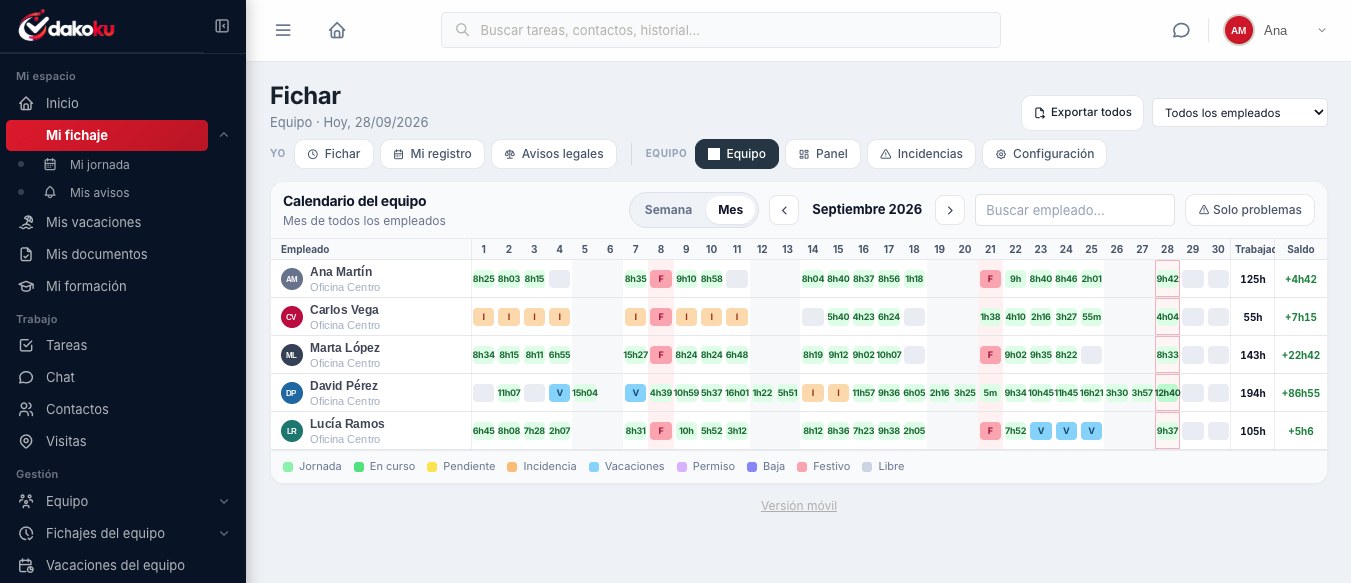Viewport: 1351px width, 583px height.
Task: Toggle Solo problemas filter
Action: click(x=1250, y=210)
